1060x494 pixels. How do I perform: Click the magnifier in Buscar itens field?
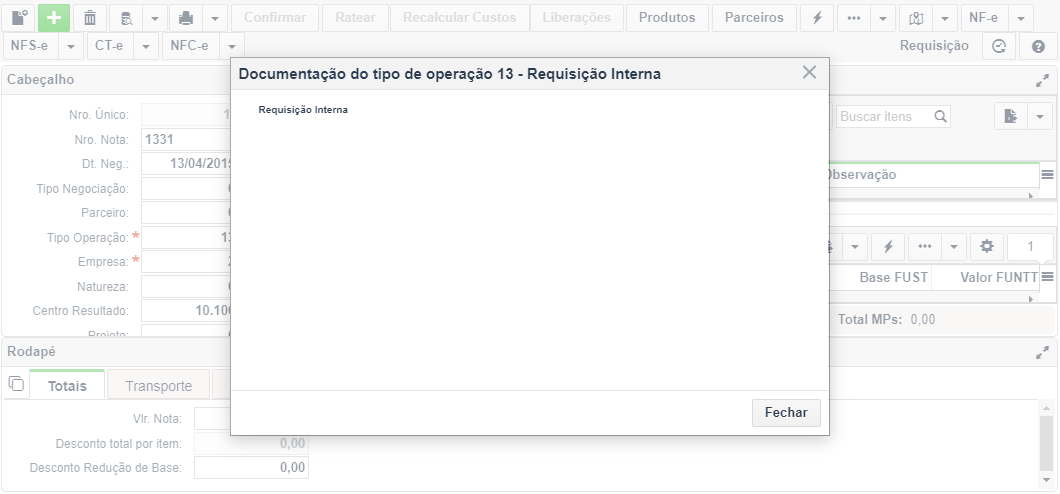pyautogui.click(x=940, y=116)
